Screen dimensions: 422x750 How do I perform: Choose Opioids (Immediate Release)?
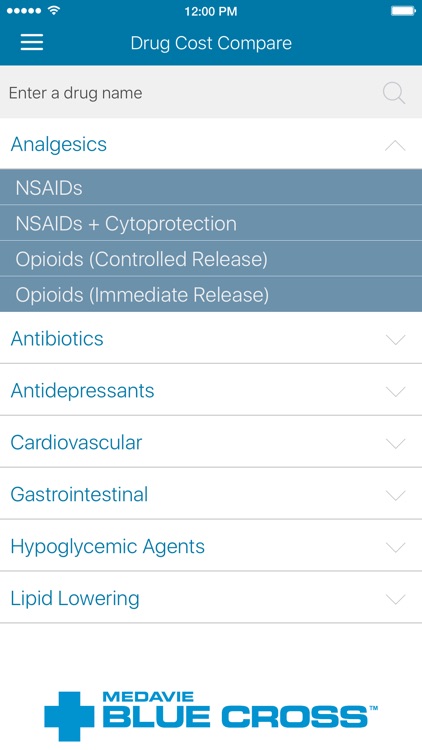(x=211, y=294)
